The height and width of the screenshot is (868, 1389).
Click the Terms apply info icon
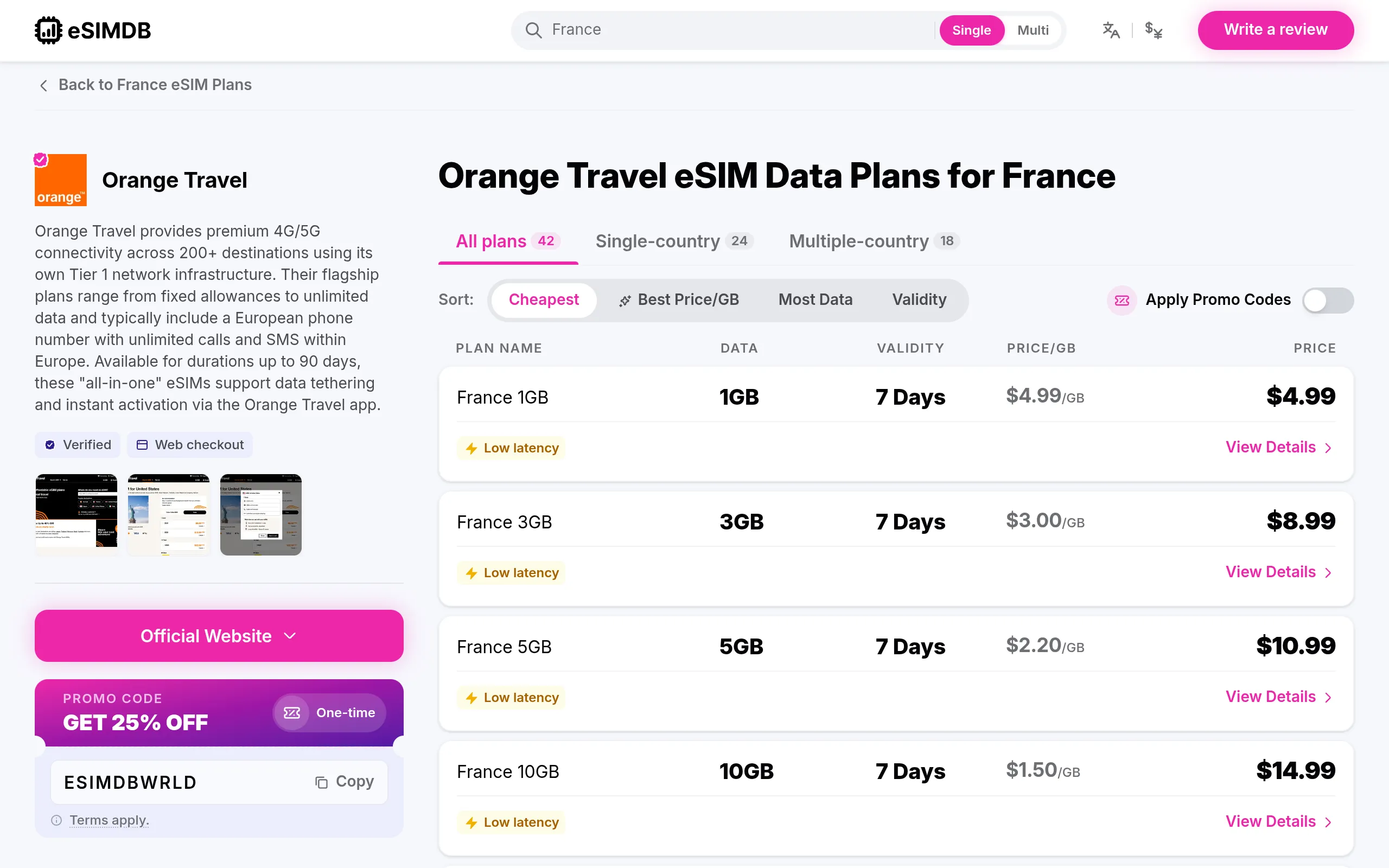(x=56, y=820)
